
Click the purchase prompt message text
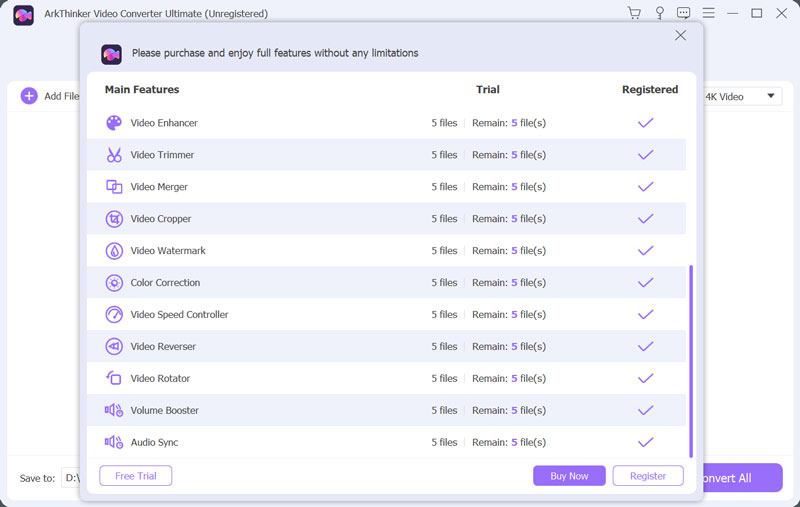click(x=275, y=54)
